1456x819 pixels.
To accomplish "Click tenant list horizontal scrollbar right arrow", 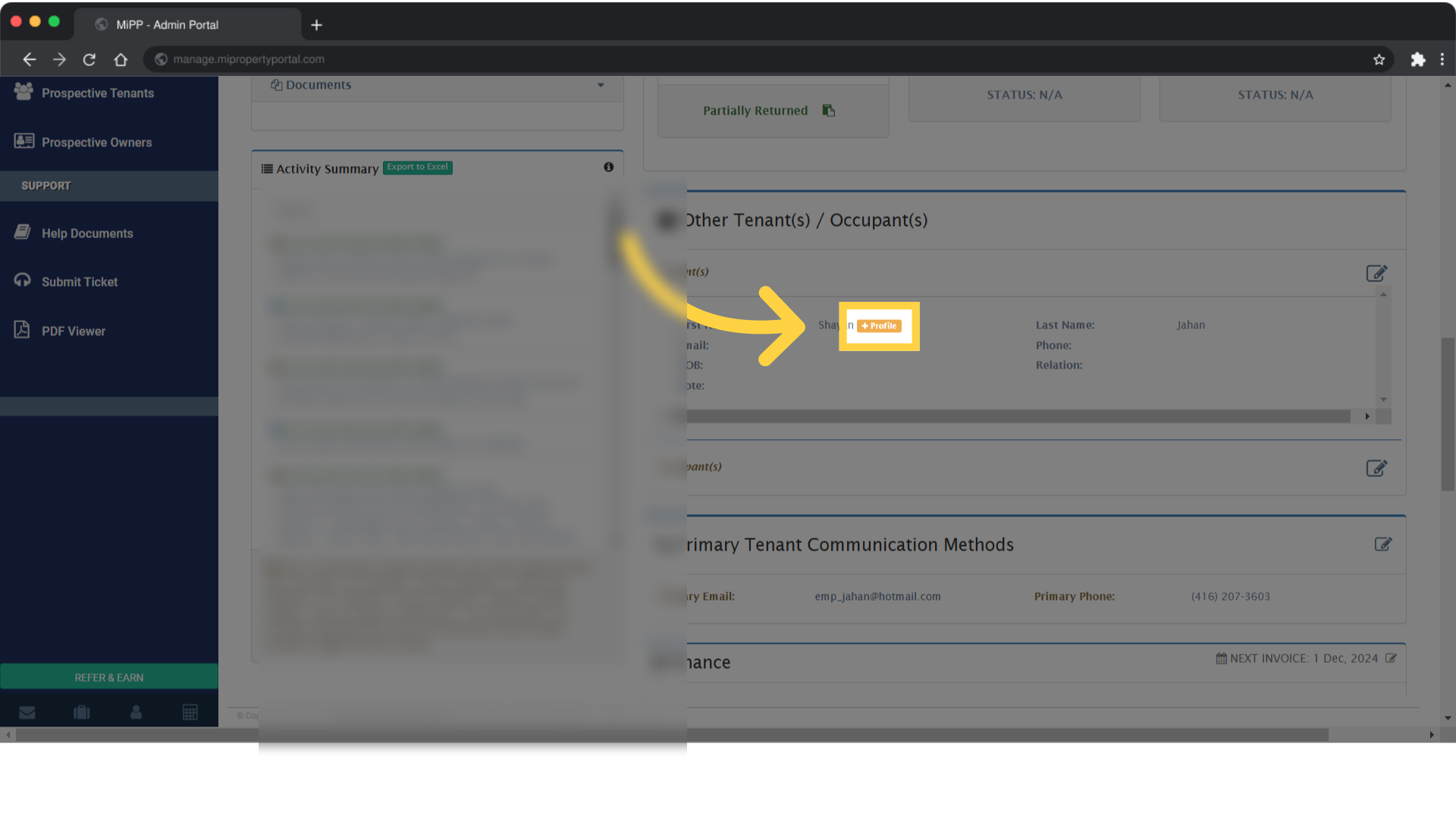I will click(x=1367, y=416).
